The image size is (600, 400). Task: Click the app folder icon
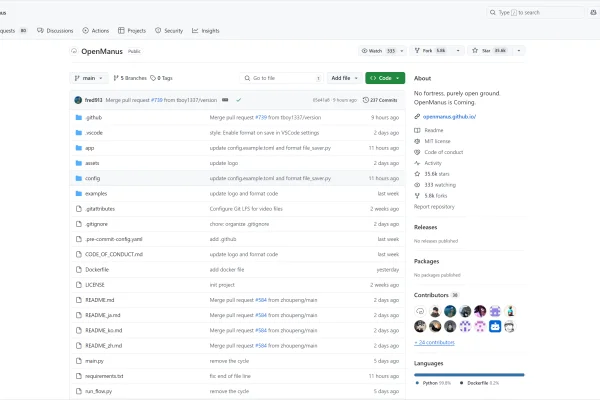pos(79,148)
